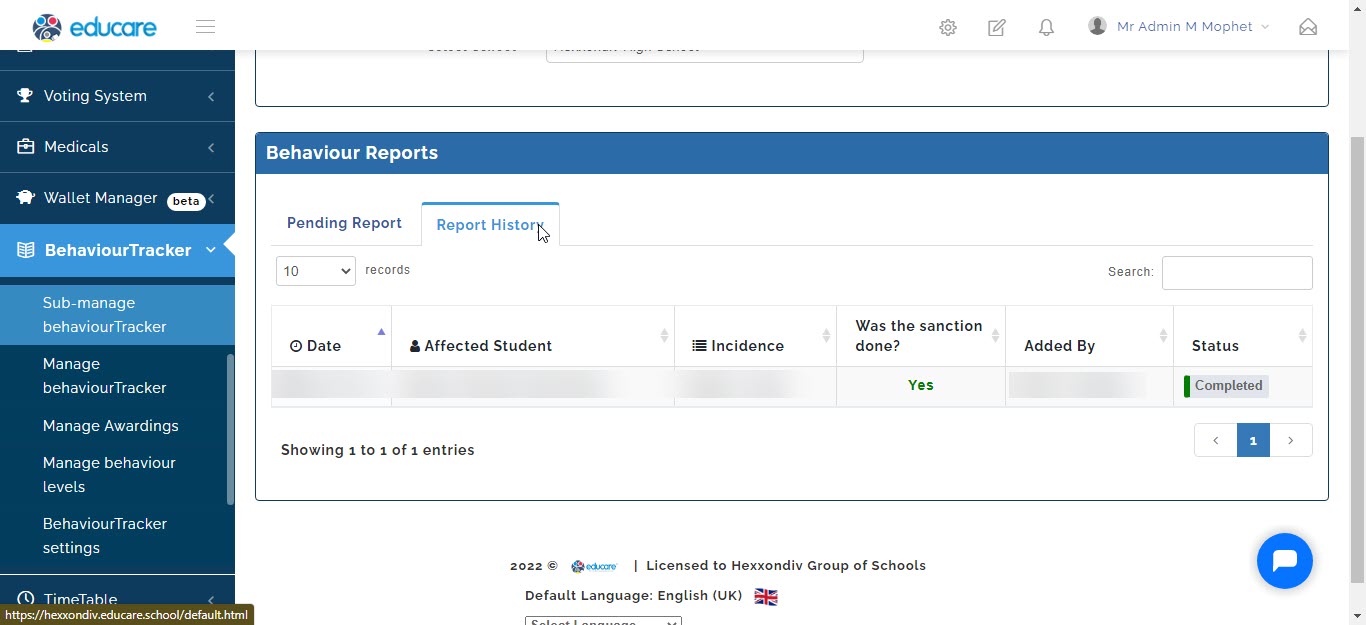Image resolution: width=1366 pixels, height=625 pixels.
Task: Click the educare logo
Action: tap(94, 27)
